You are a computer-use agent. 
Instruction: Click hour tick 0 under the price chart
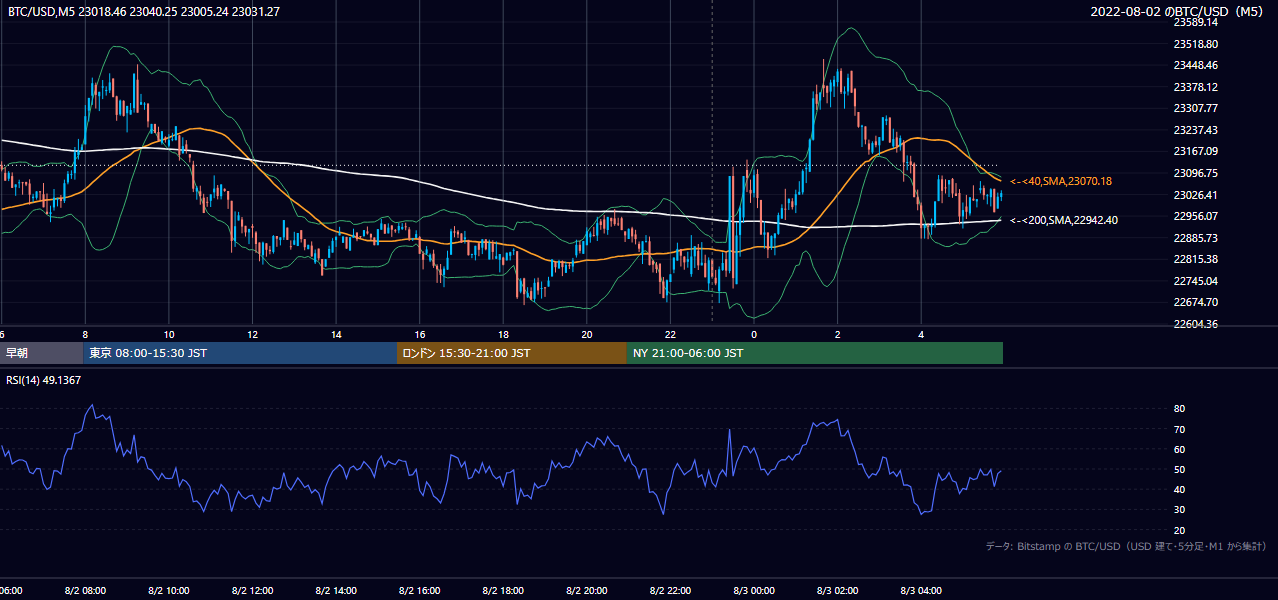pos(754,334)
